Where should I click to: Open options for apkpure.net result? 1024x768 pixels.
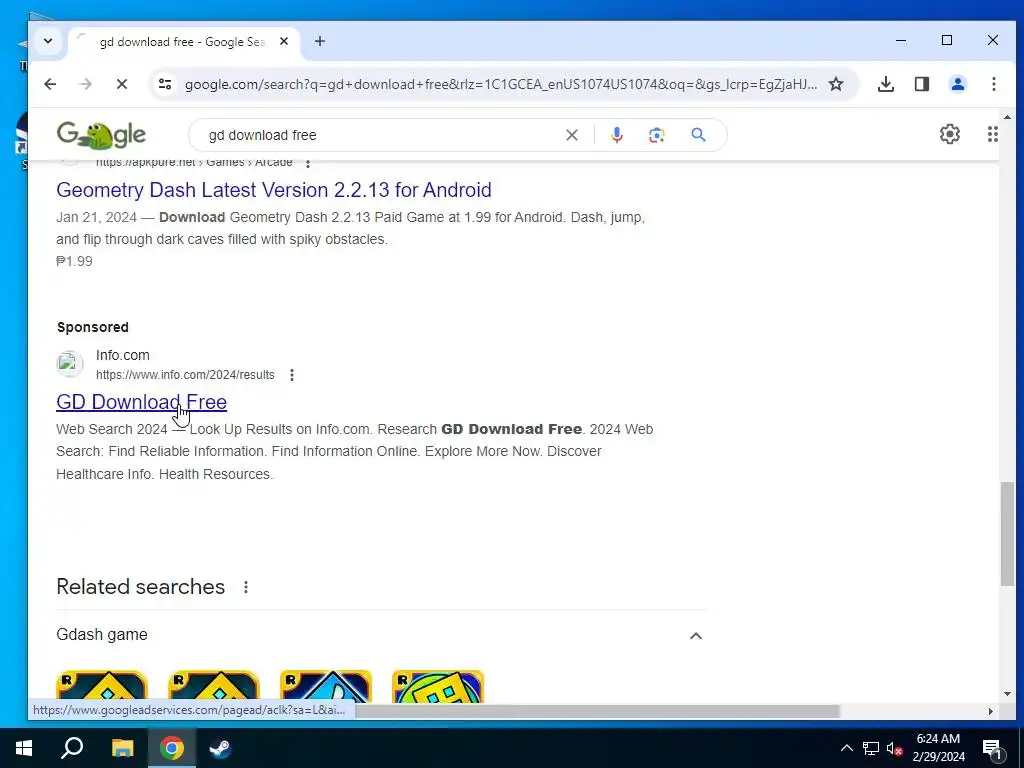coord(308,163)
